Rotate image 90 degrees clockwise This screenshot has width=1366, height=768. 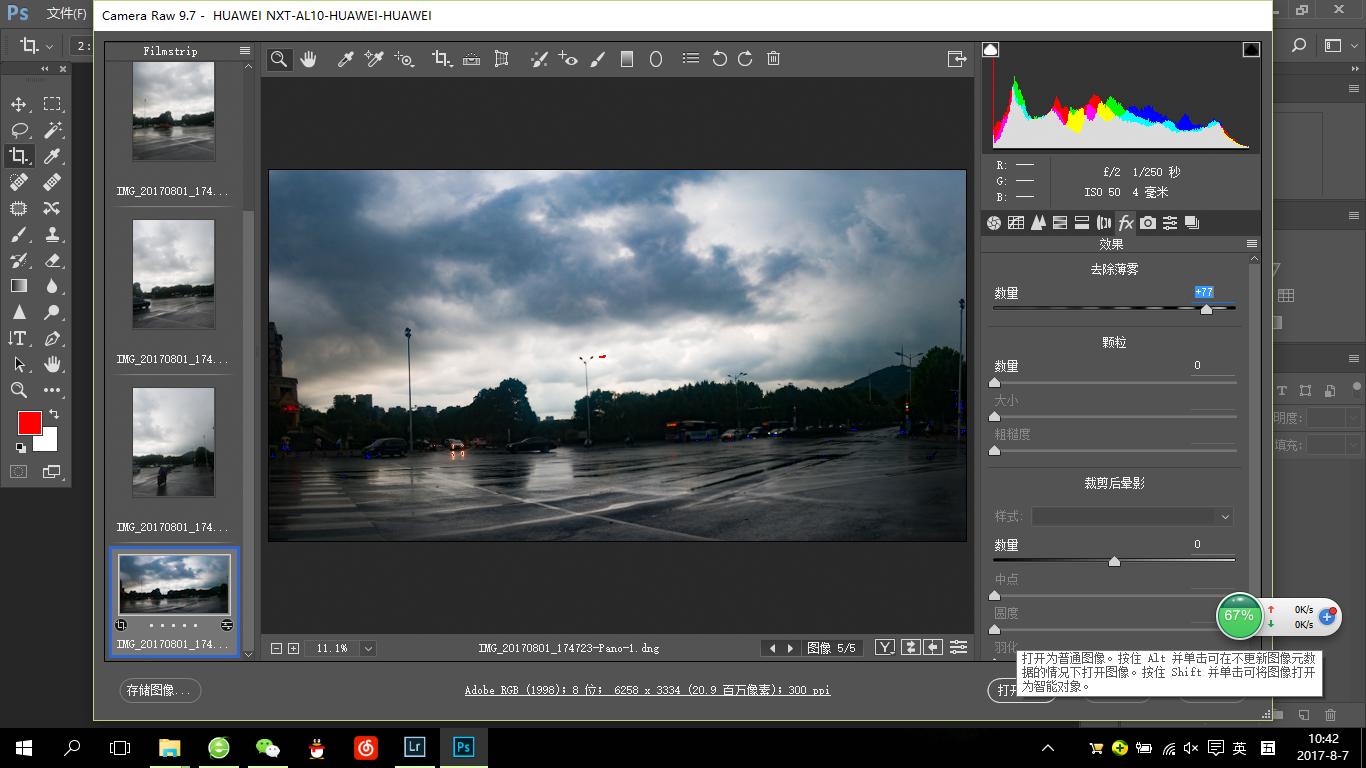point(745,59)
